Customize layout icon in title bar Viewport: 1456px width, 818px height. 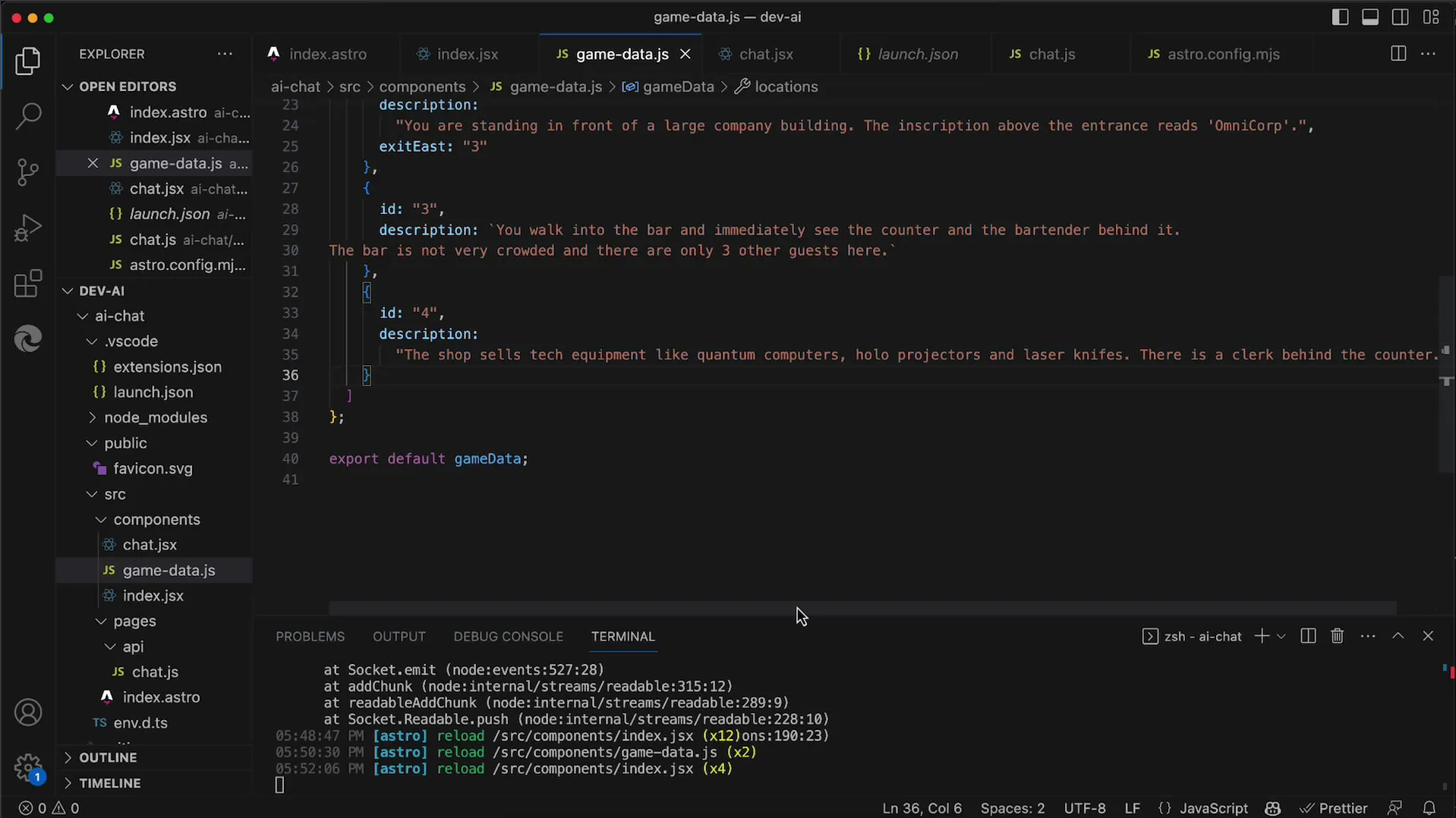1431,17
